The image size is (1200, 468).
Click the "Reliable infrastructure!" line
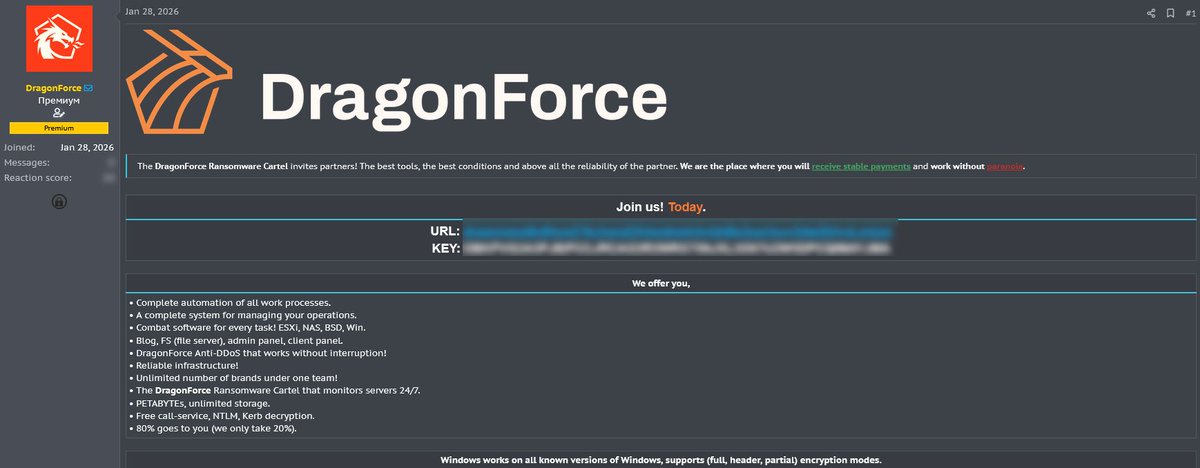coord(184,365)
